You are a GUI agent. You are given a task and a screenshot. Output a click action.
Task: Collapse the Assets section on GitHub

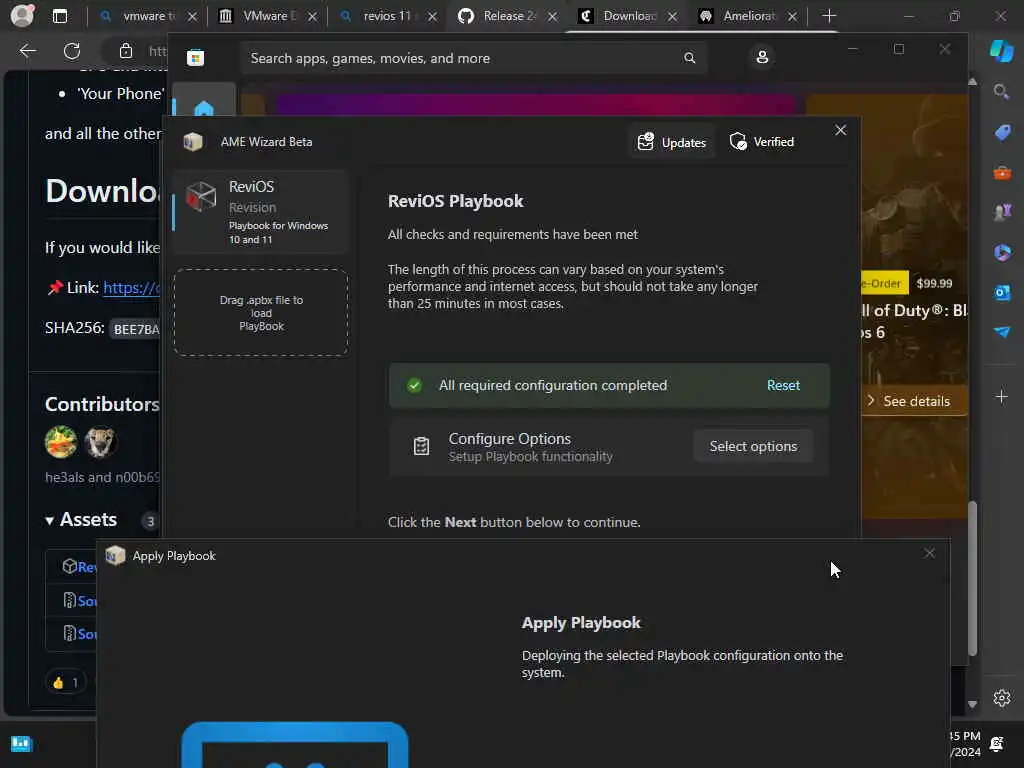[x=80, y=520]
